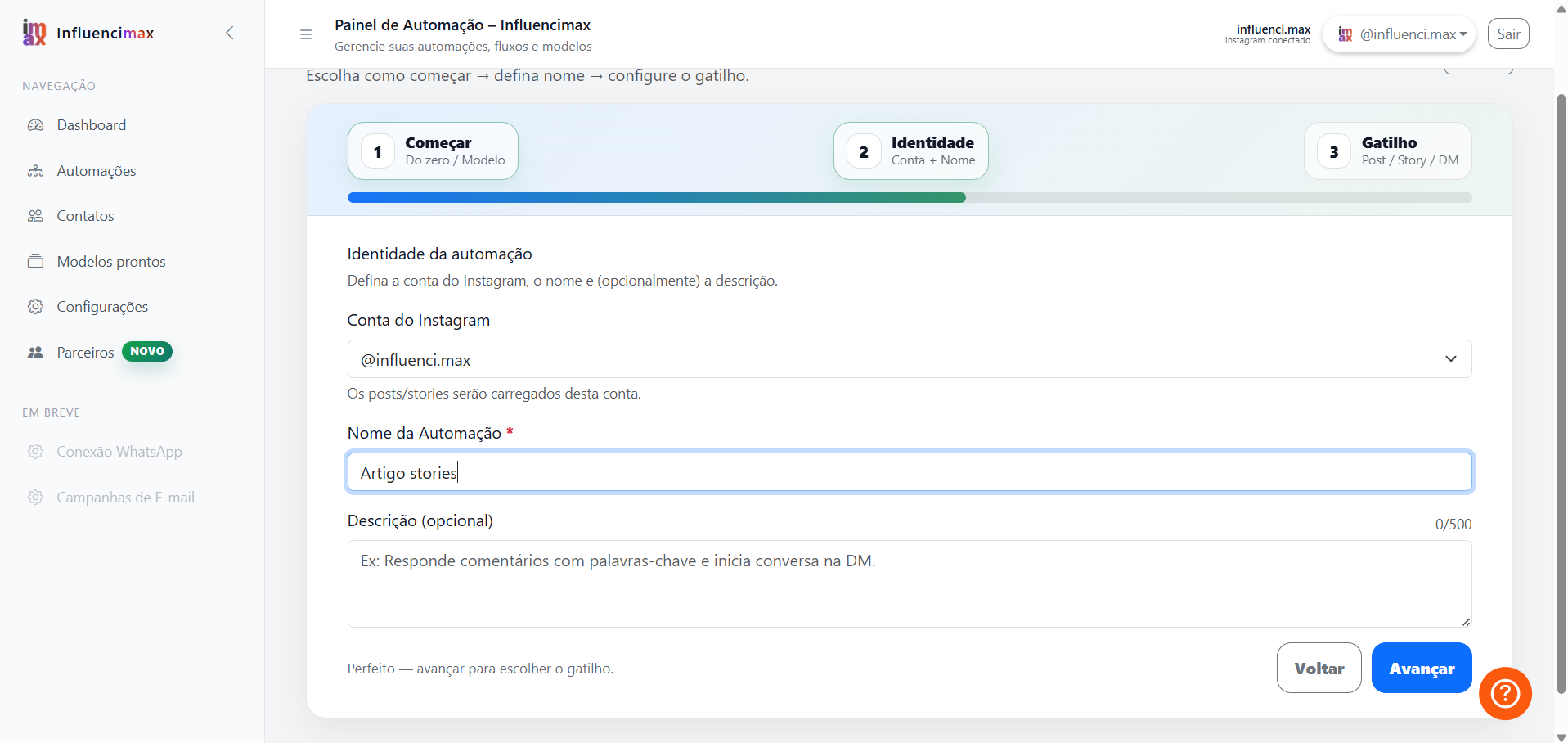The height and width of the screenshot is (743, 1568).
Task: Focus the Nome da Automação field
Action: pyautogui.click(x=910, y=472)
